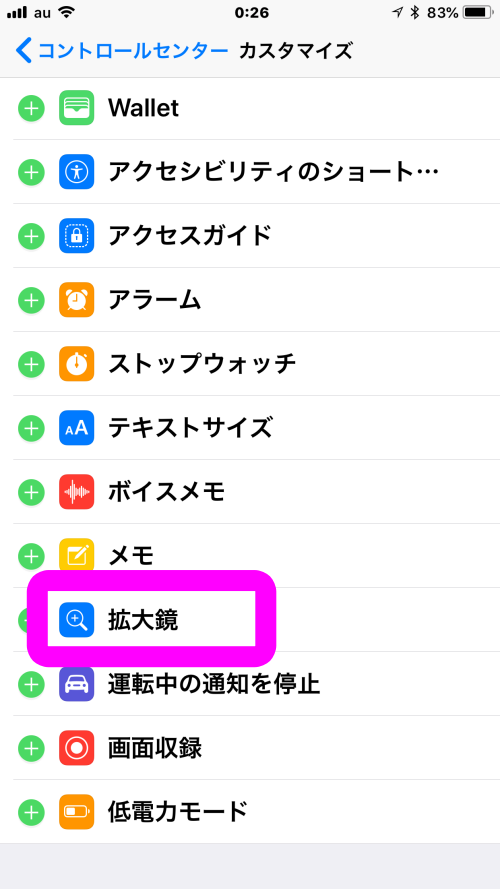The height and width of the screenshot is (889, 500).
Task: Tap the yellow メモ notes icon
Action: tap(77, 556)
